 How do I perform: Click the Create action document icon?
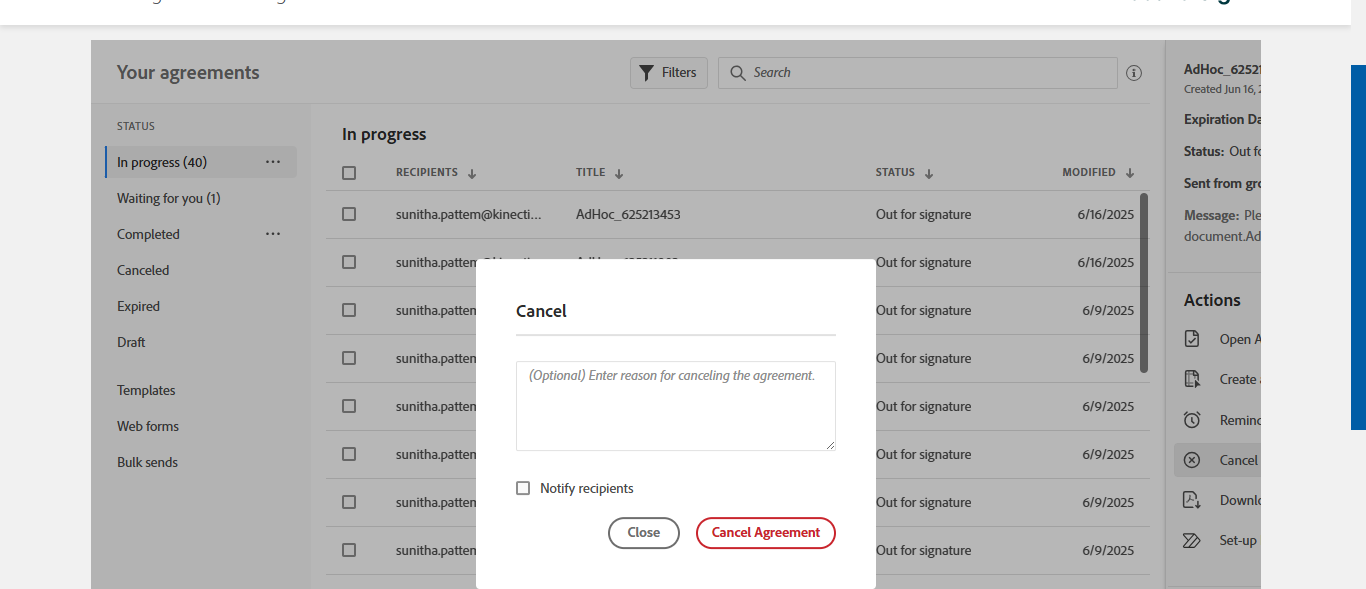tap(1192, 379)
